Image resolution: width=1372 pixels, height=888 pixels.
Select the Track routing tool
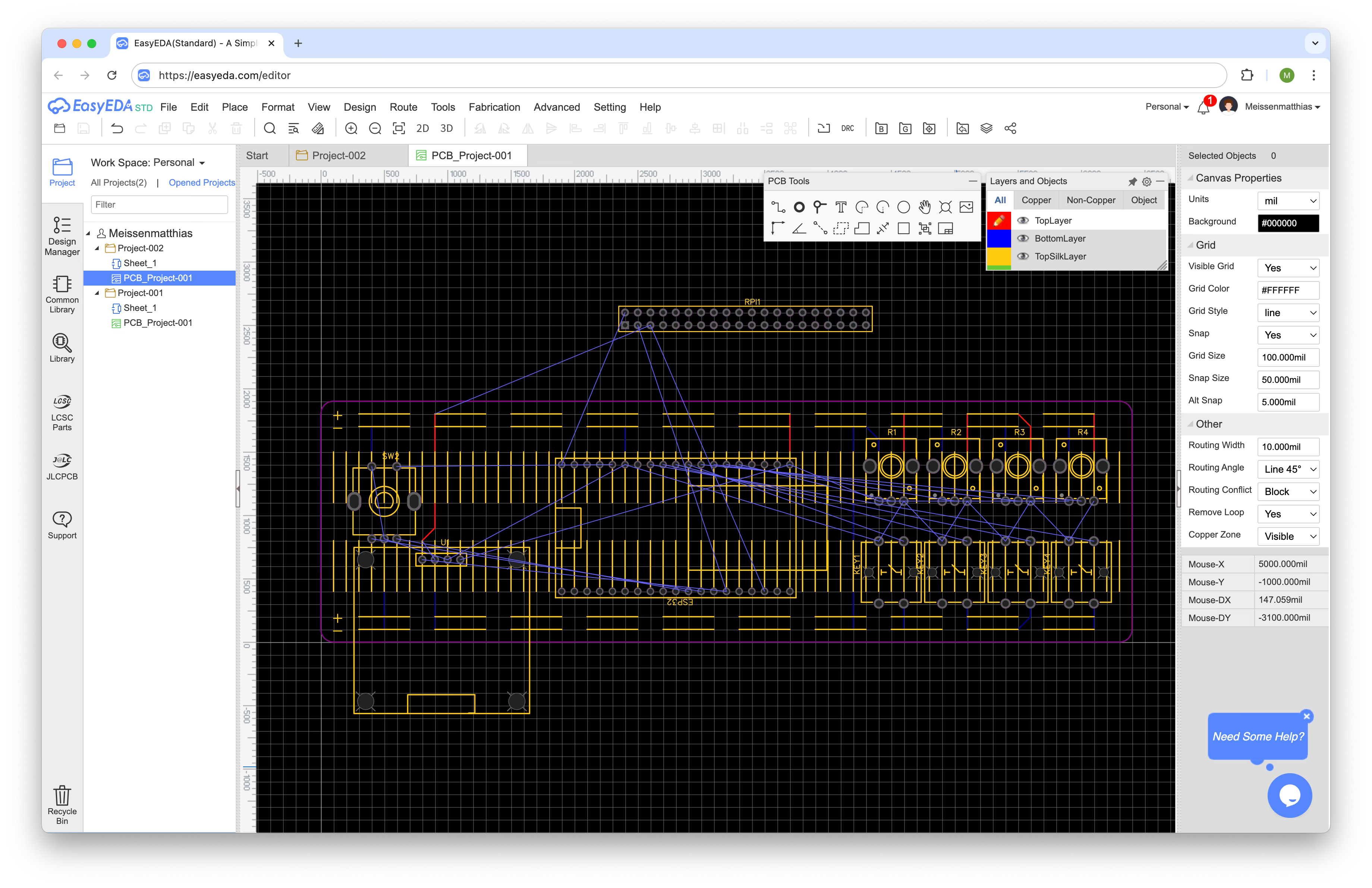coord(778,207)
